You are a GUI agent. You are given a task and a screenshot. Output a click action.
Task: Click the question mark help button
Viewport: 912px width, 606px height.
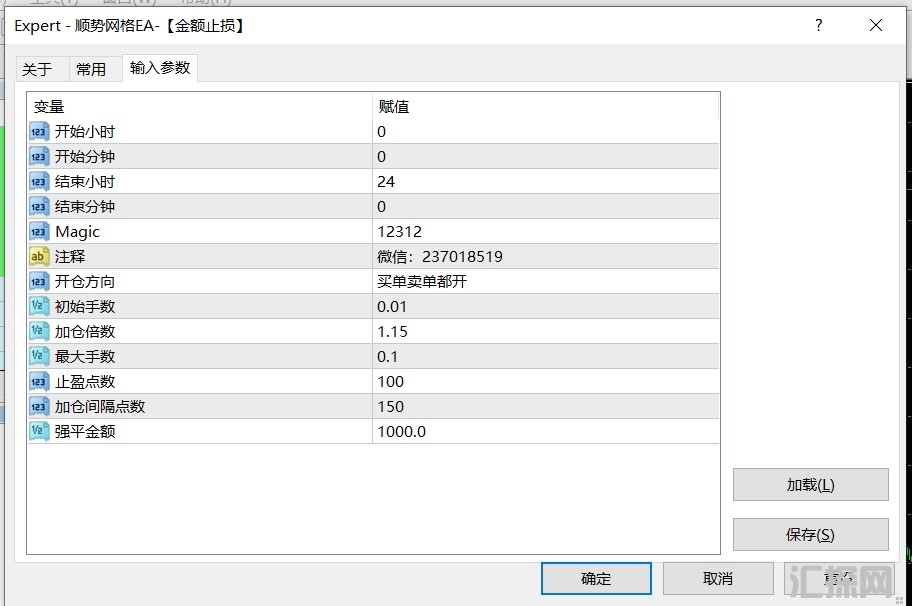[x=819, y=26]
